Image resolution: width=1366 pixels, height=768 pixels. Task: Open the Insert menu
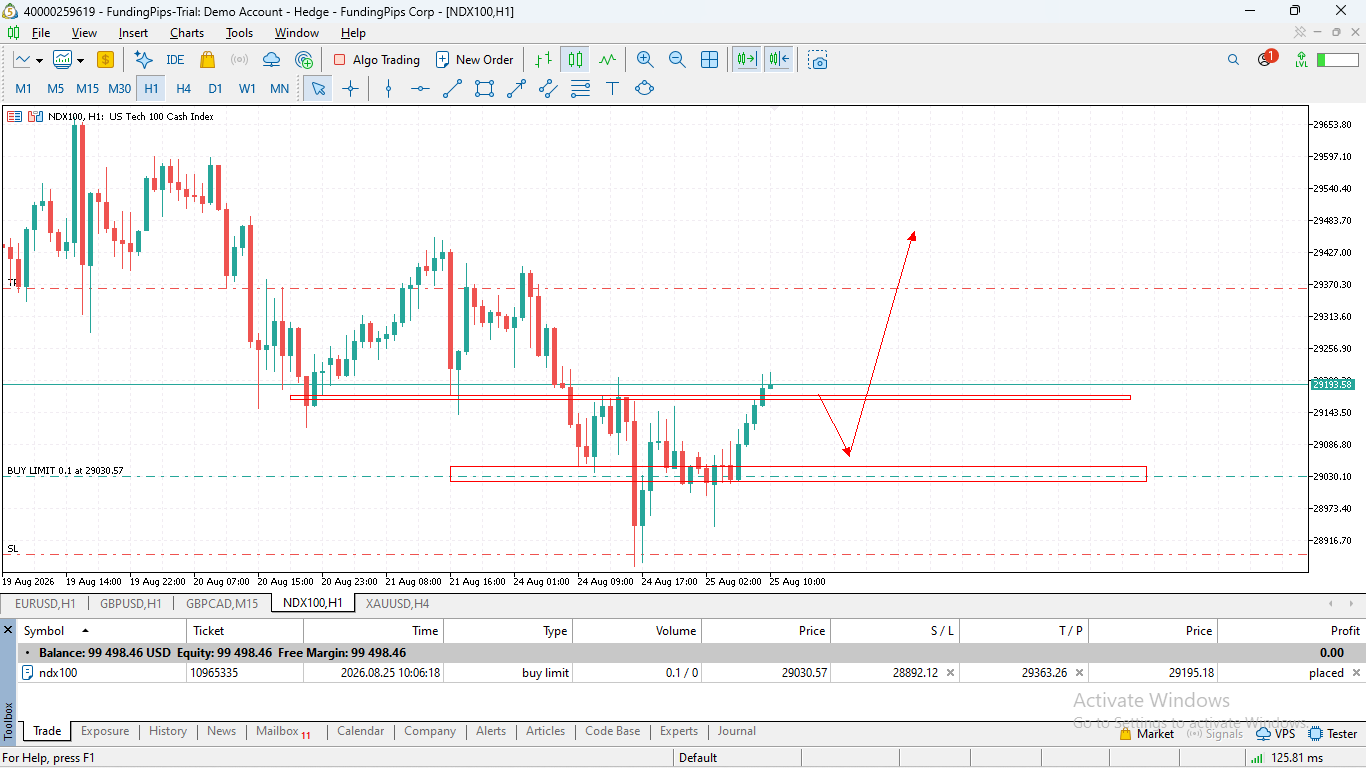click(133, 33)
